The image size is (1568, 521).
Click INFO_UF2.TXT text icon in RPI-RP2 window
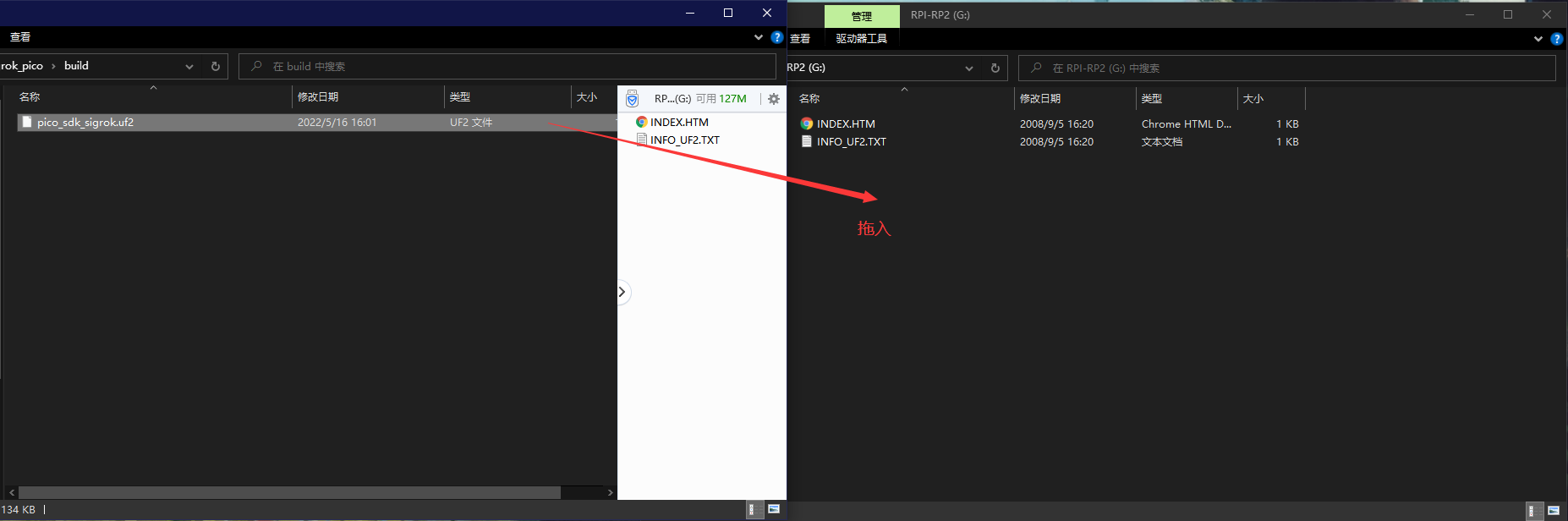click(x=807, y=142)
